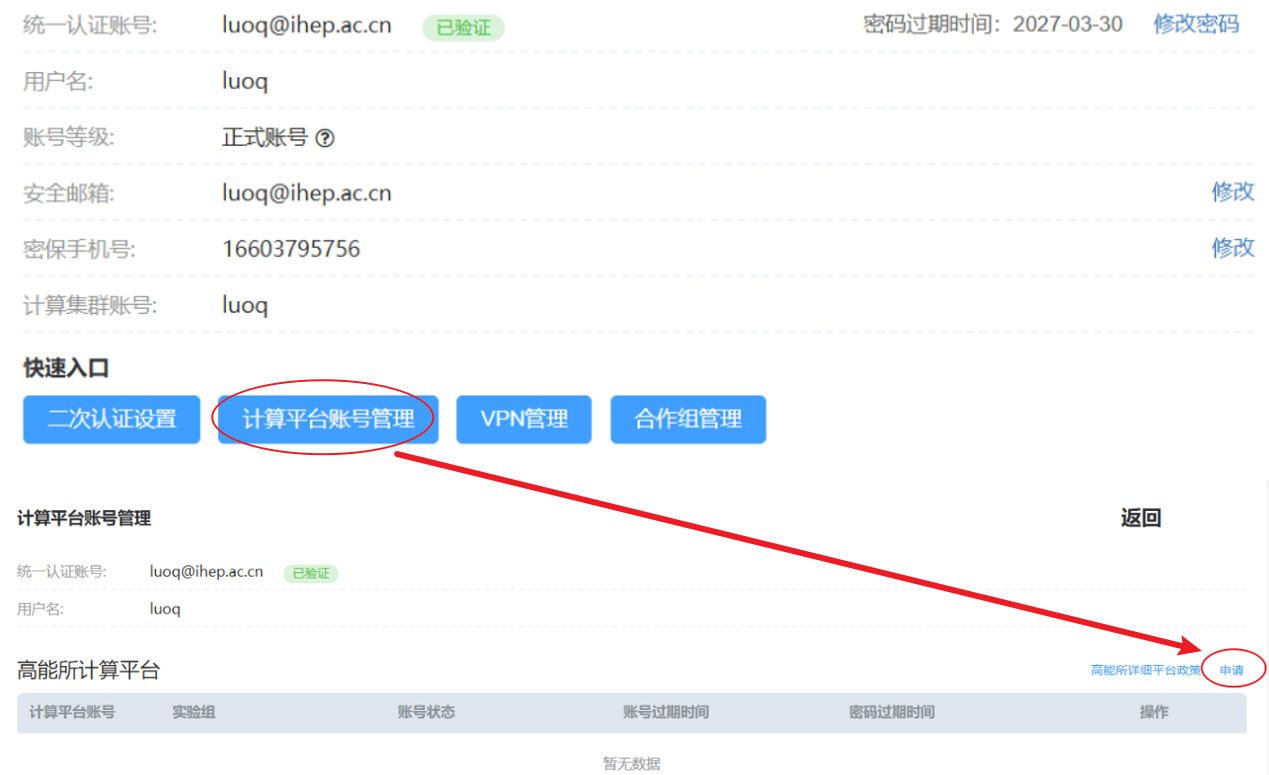Click the 快速入口 heading

click(66, 368)
